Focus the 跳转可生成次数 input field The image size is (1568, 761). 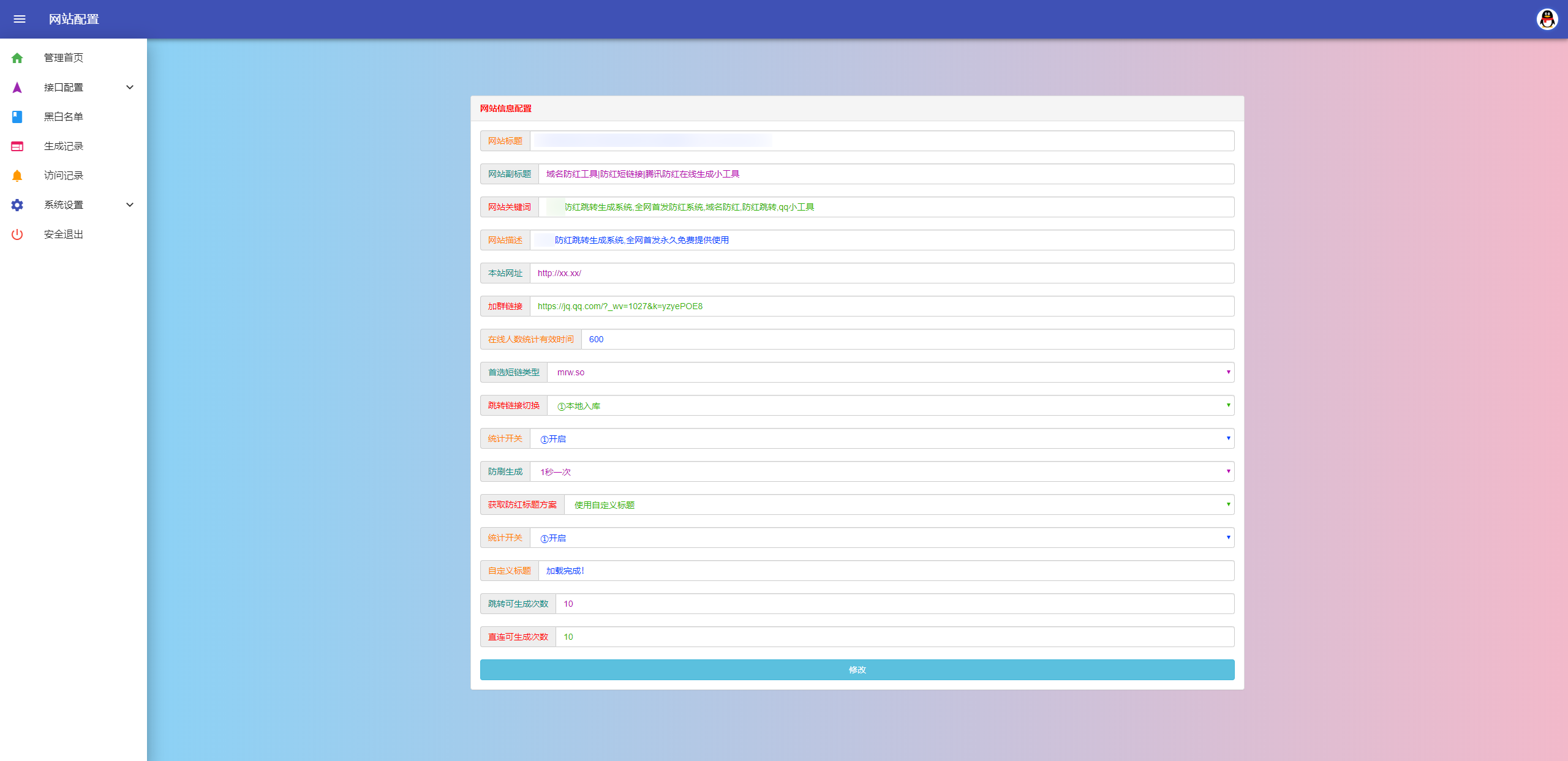[895, 604]
